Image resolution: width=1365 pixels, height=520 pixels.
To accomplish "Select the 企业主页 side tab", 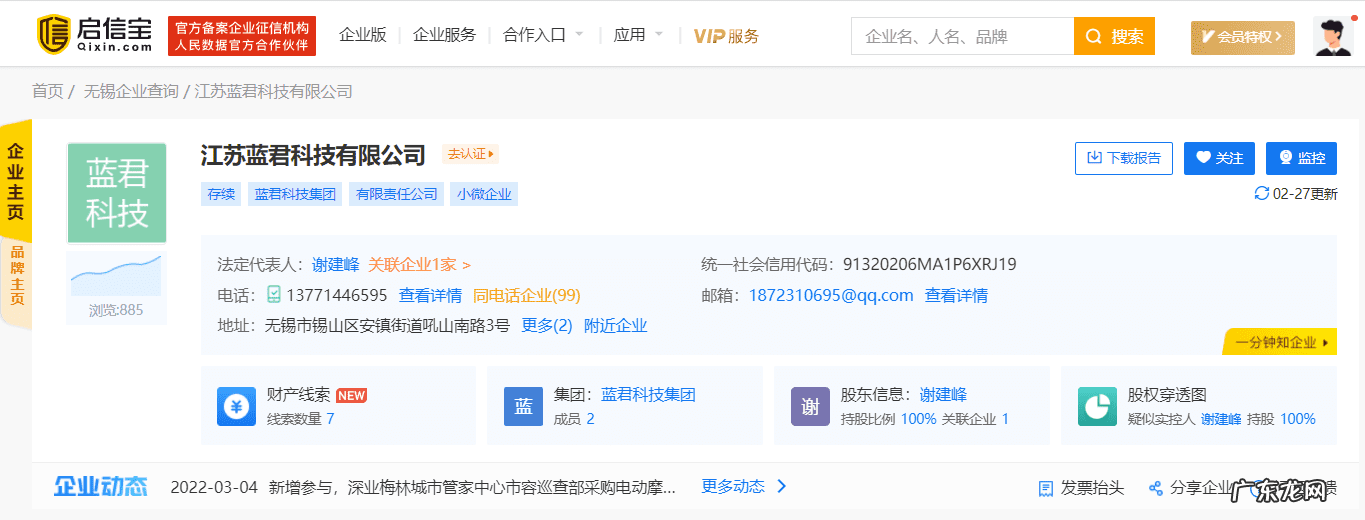I will [16, 181].
